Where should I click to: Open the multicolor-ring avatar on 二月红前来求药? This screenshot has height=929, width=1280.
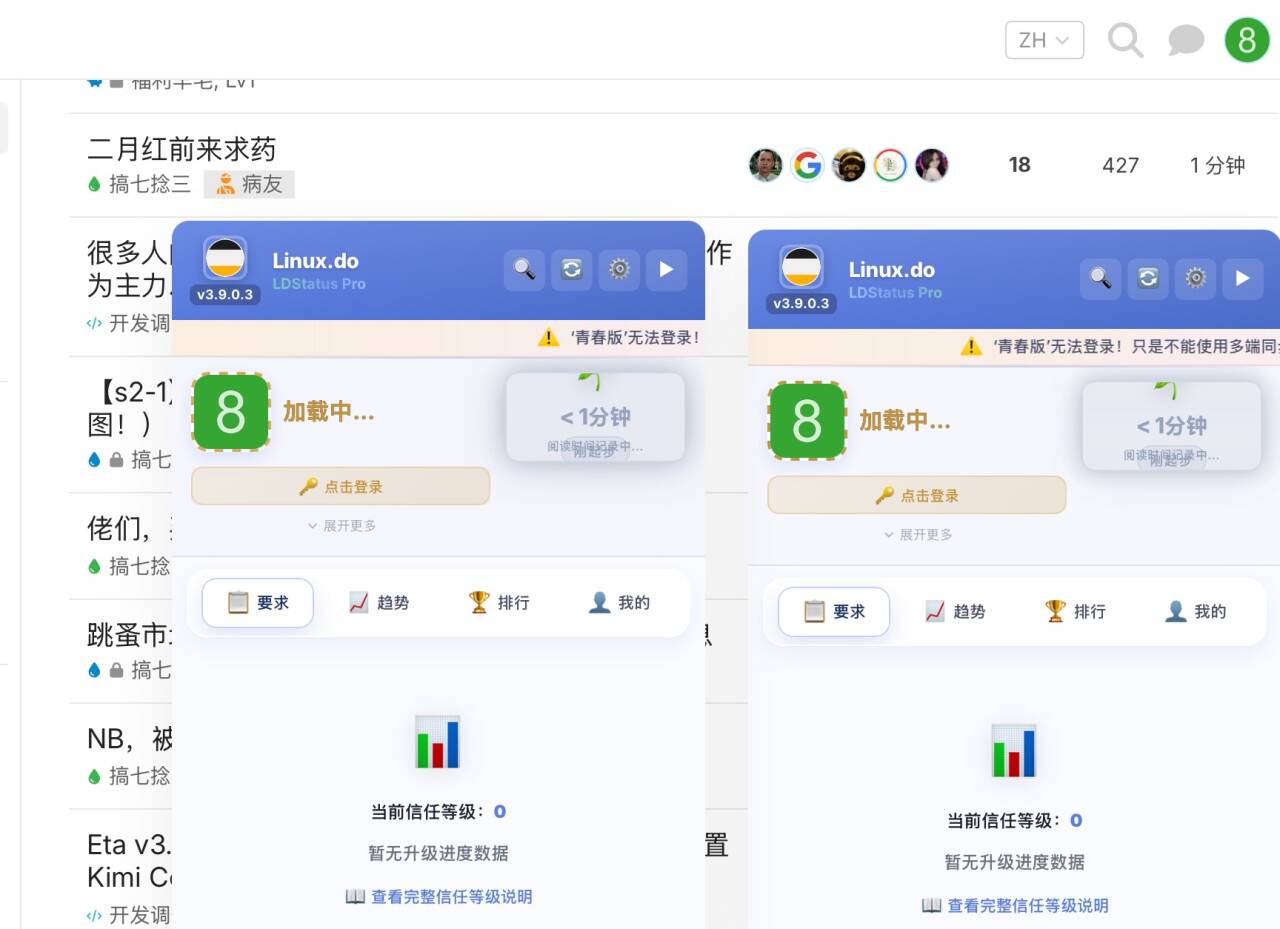890,165
